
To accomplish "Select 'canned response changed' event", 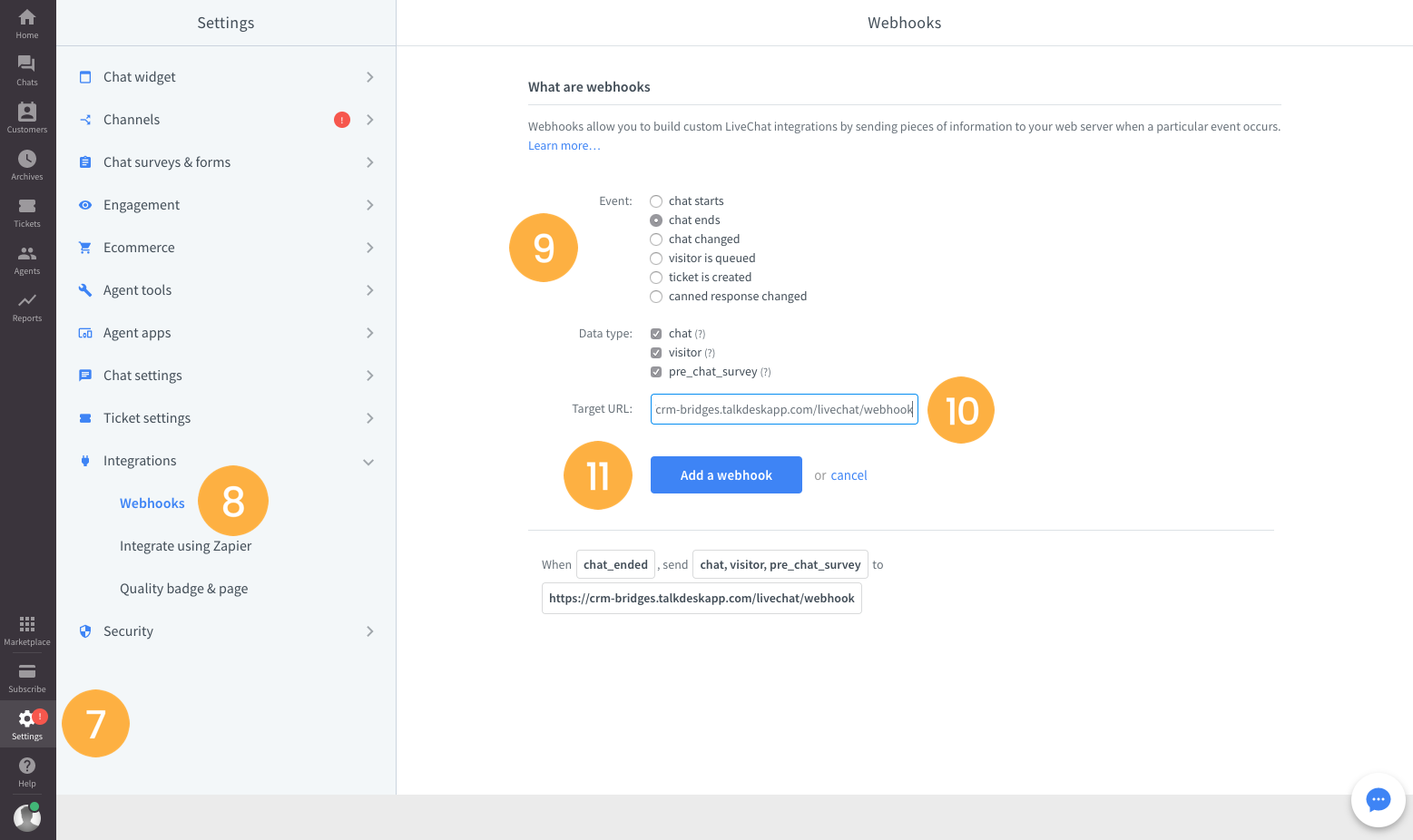I will tap(656, 297).
